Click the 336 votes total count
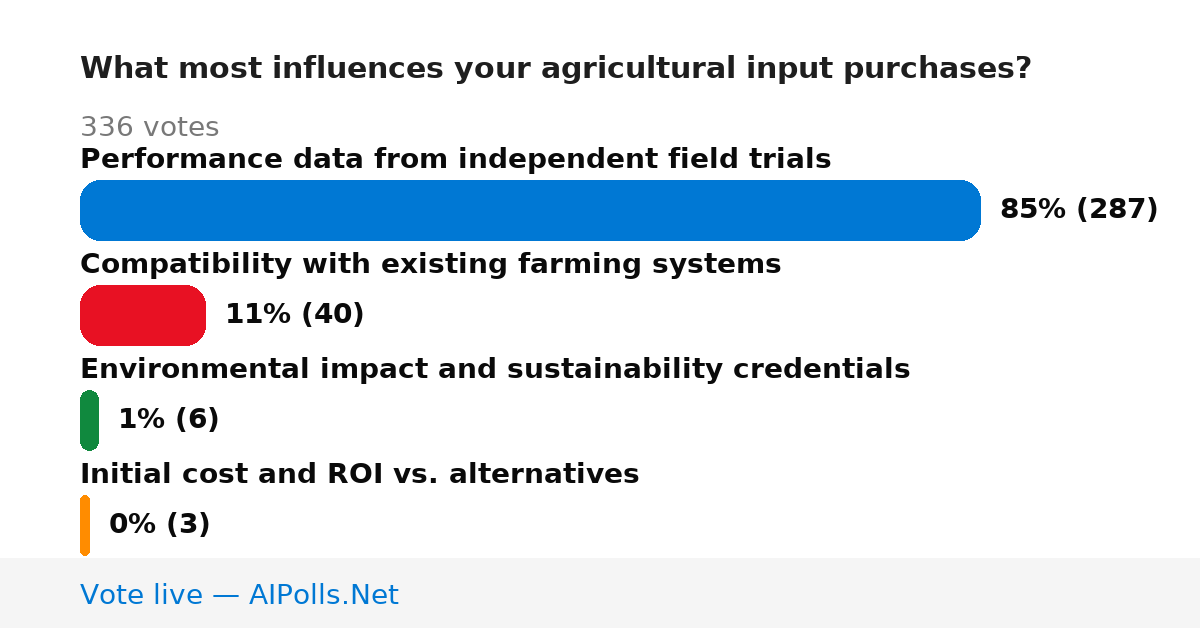Image resolution: width=1200 pixels, height=628 pixels. 149,127
